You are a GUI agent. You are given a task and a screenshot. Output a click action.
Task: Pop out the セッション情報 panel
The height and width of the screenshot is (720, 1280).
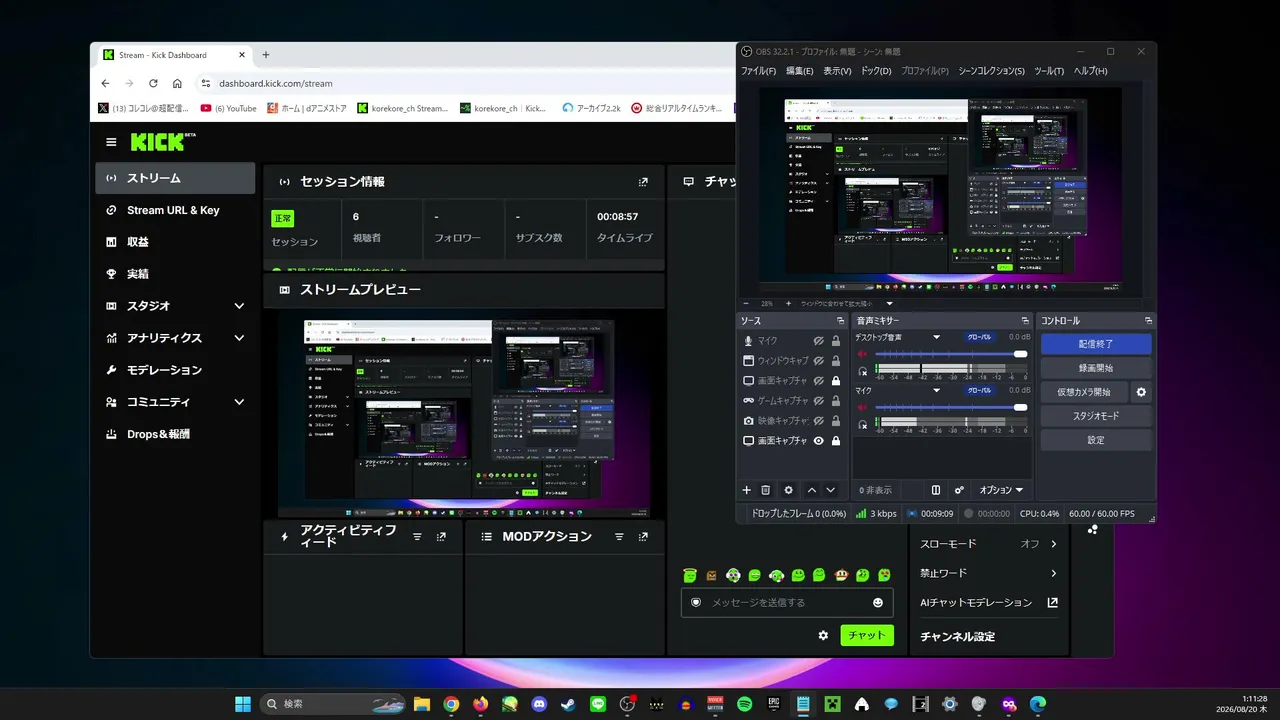643,182
